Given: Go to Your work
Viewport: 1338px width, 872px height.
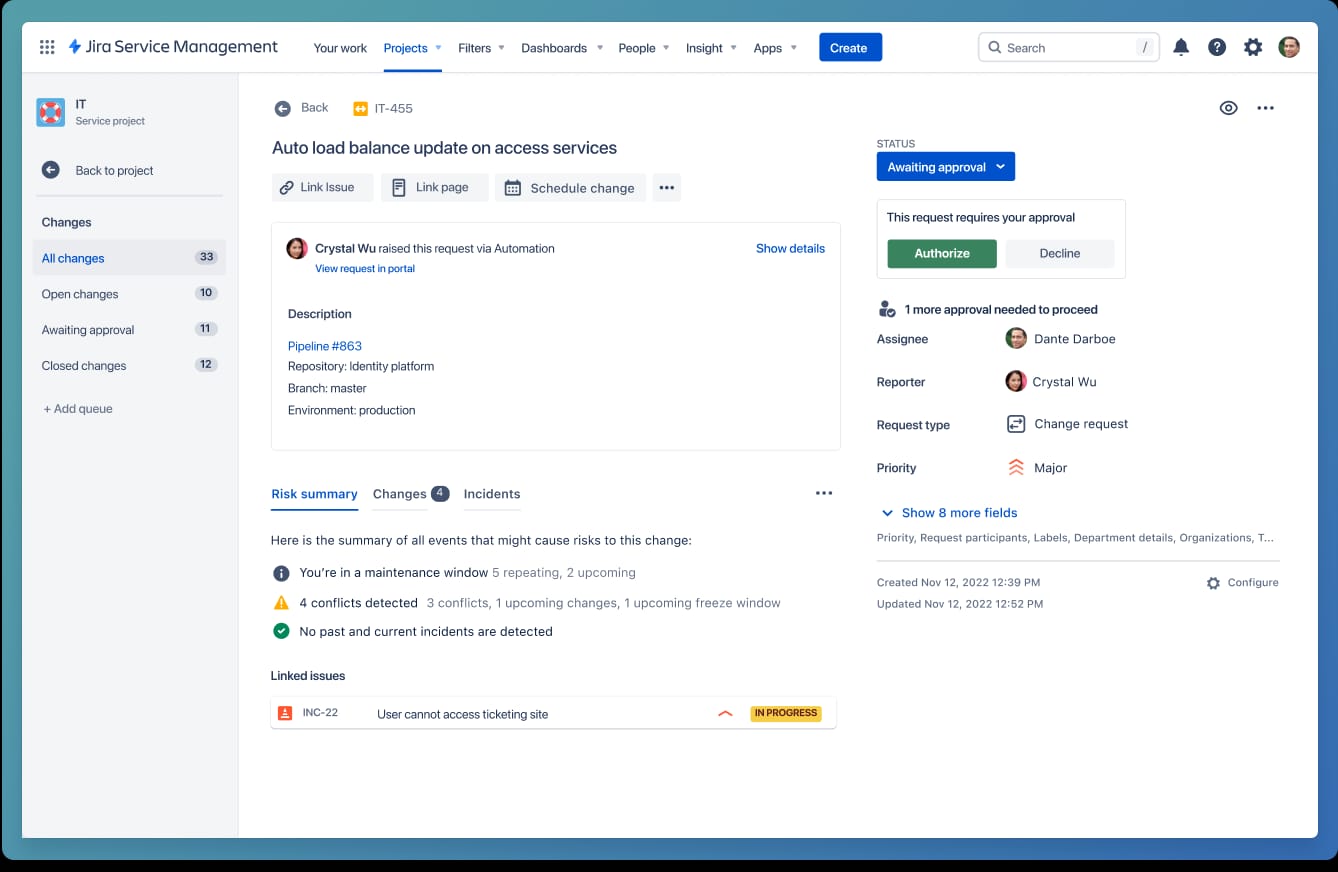Looking at the screenshot, I should click(x=340, y=48).
